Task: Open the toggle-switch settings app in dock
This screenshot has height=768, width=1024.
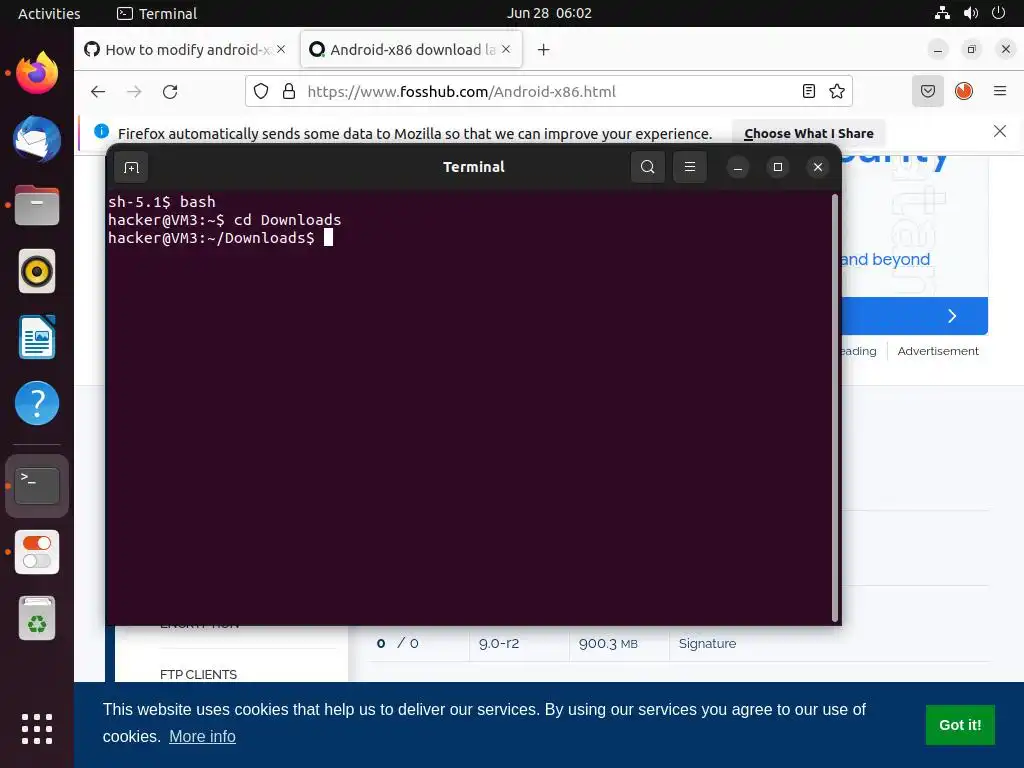Action: [37, 552]
